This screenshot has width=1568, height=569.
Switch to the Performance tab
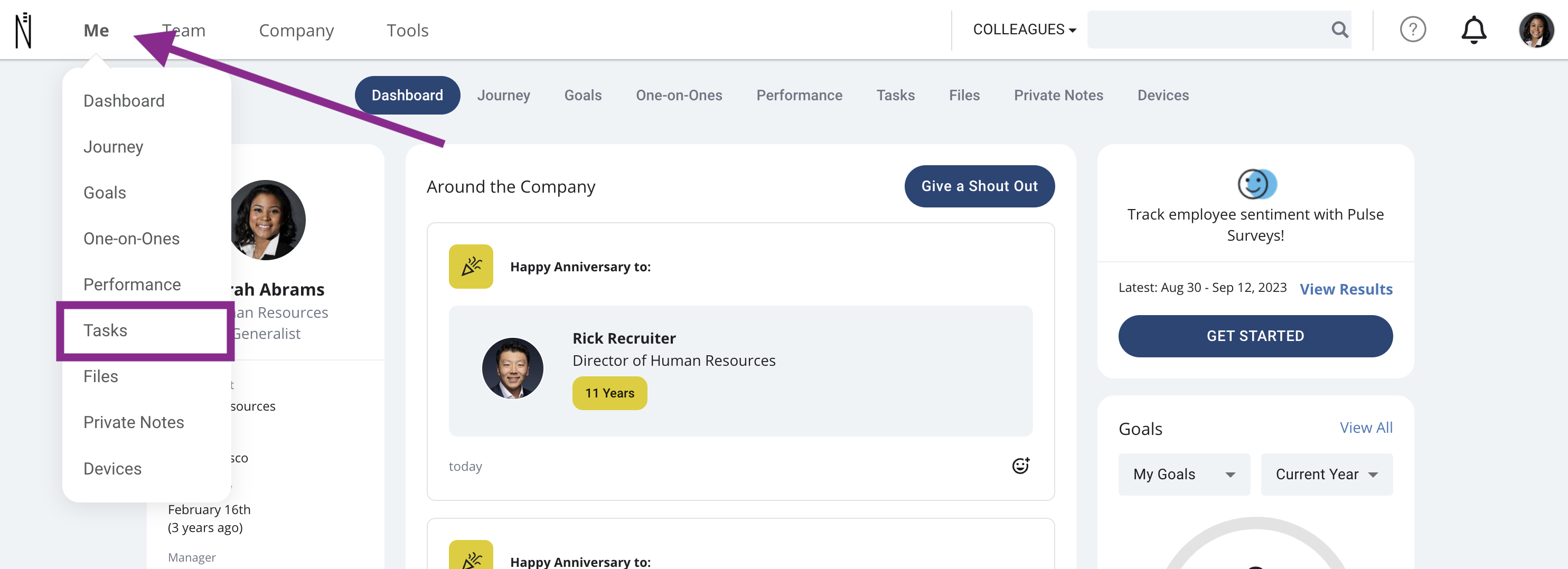pos(799,95)
